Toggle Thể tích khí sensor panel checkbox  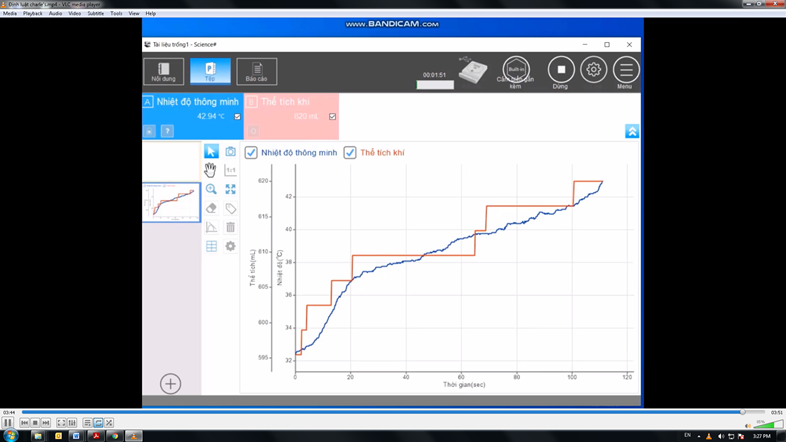tap(332, 116)
